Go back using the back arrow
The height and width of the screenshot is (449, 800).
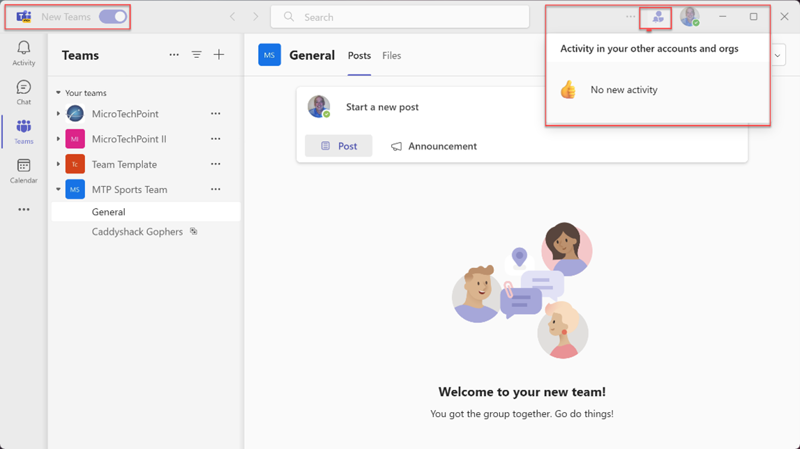coord(233,17)
